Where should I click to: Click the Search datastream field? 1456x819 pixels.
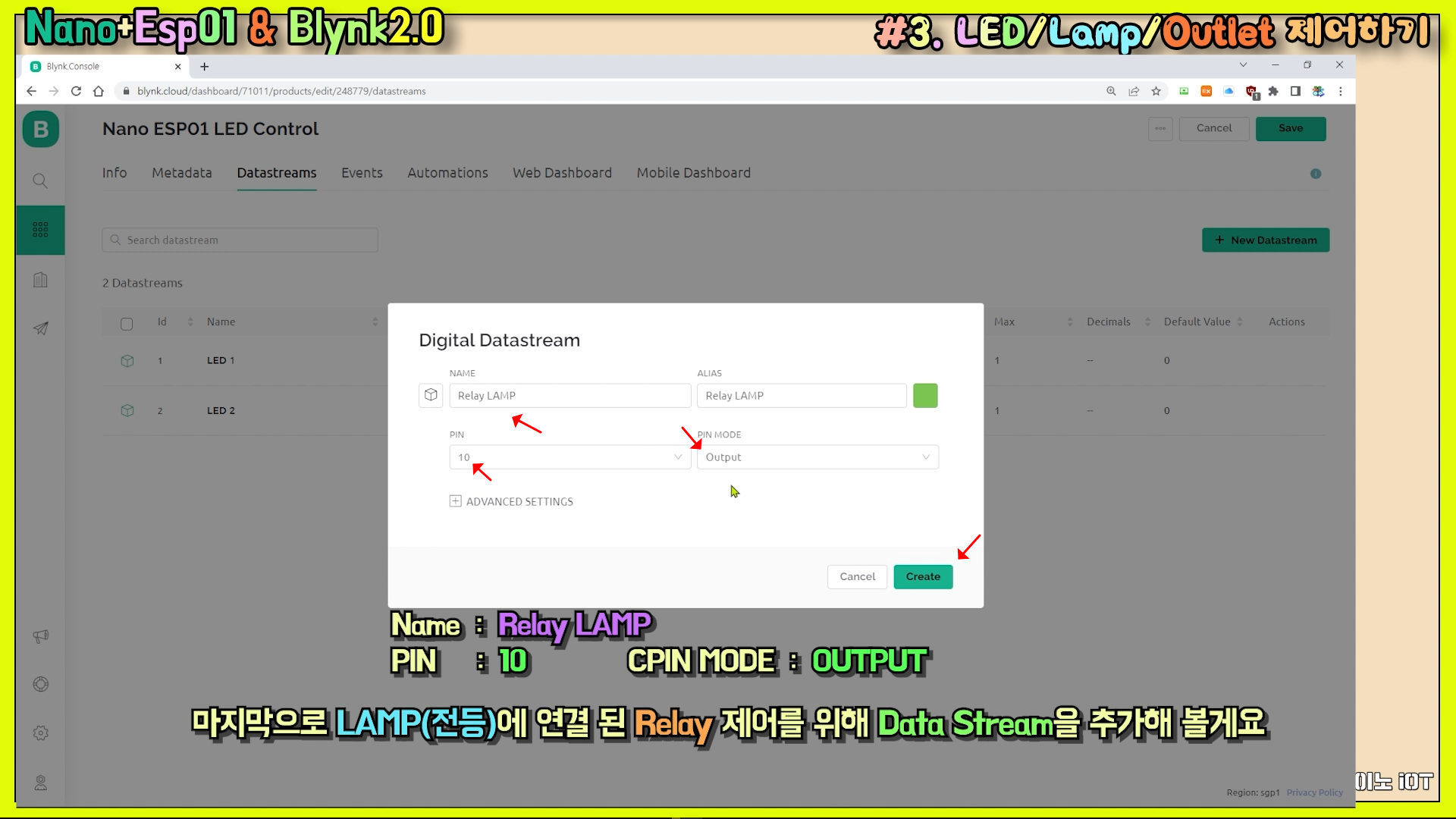pos(240,240)
